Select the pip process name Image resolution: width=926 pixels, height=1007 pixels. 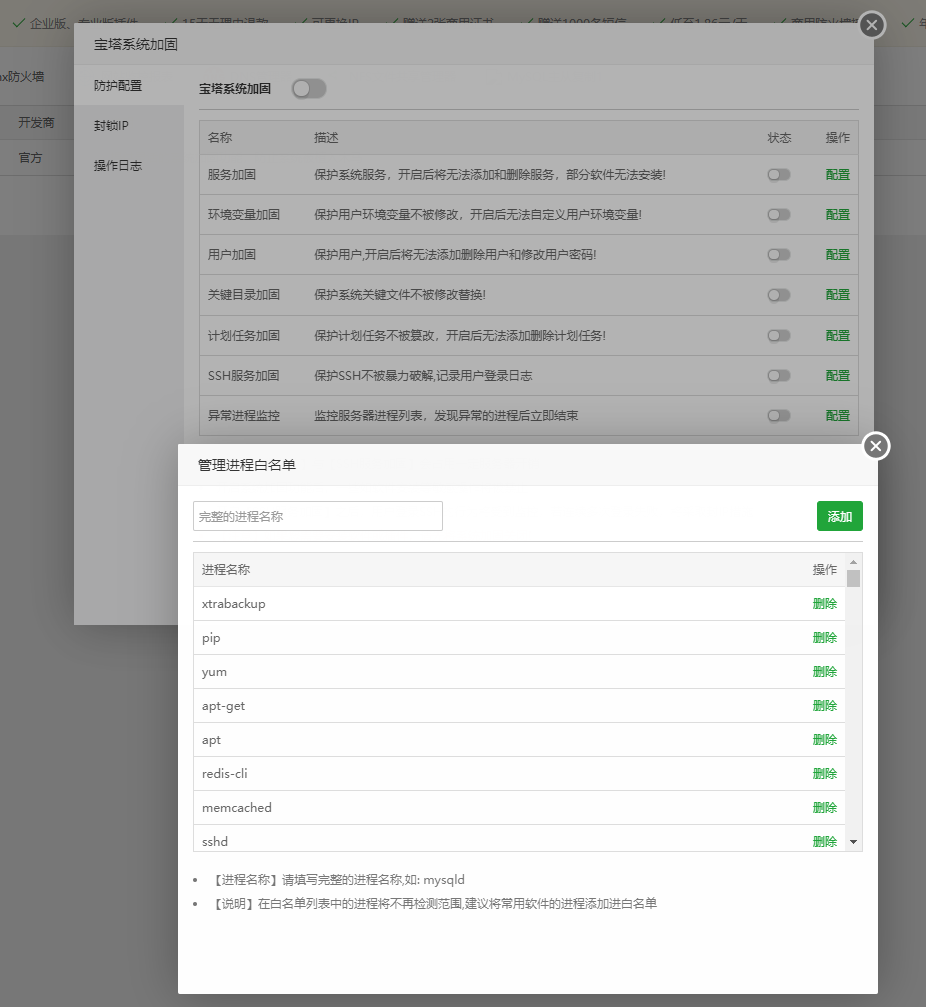211,638
